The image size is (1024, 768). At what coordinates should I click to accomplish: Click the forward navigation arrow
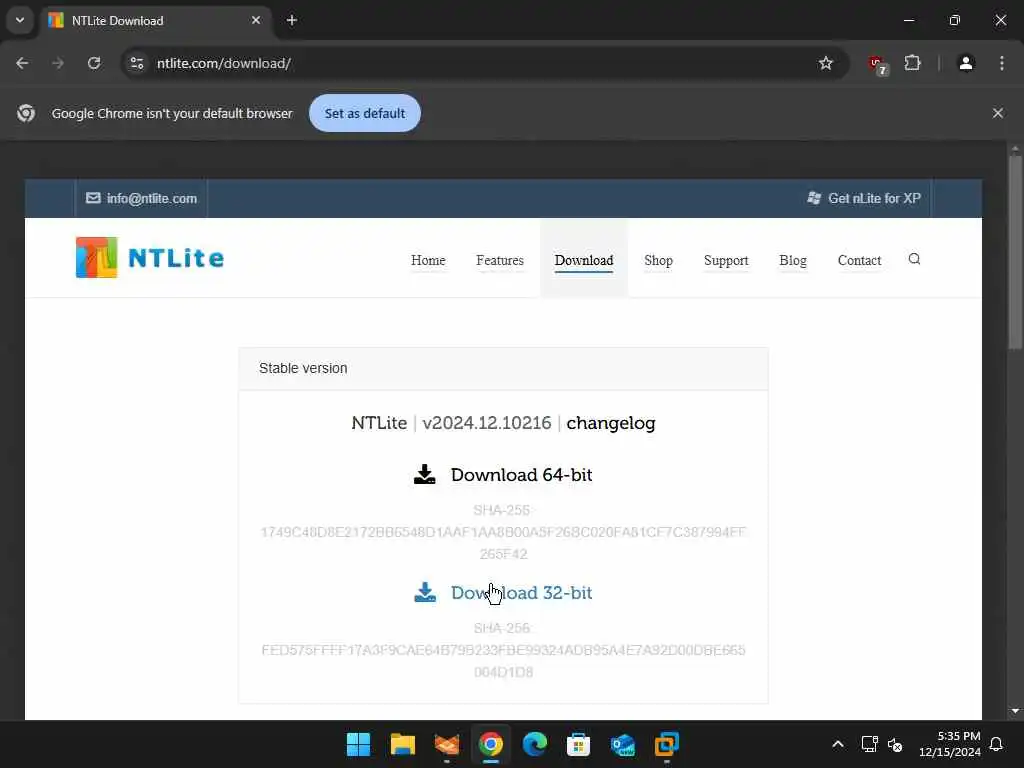tap(58, 63)
